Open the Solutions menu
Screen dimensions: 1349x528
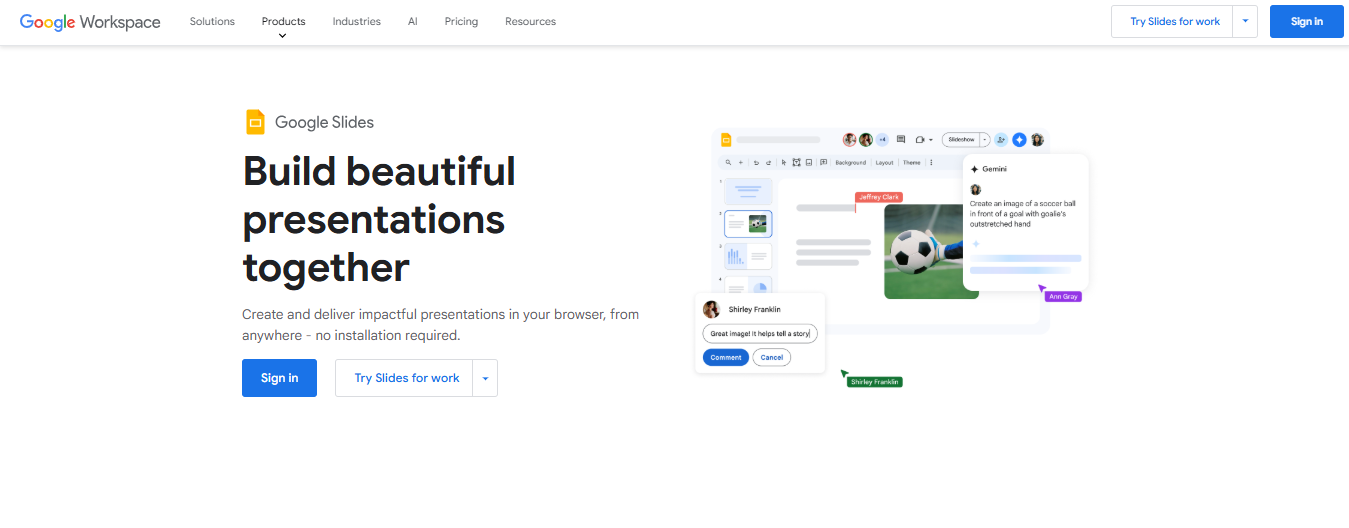[x=212, y=21]
